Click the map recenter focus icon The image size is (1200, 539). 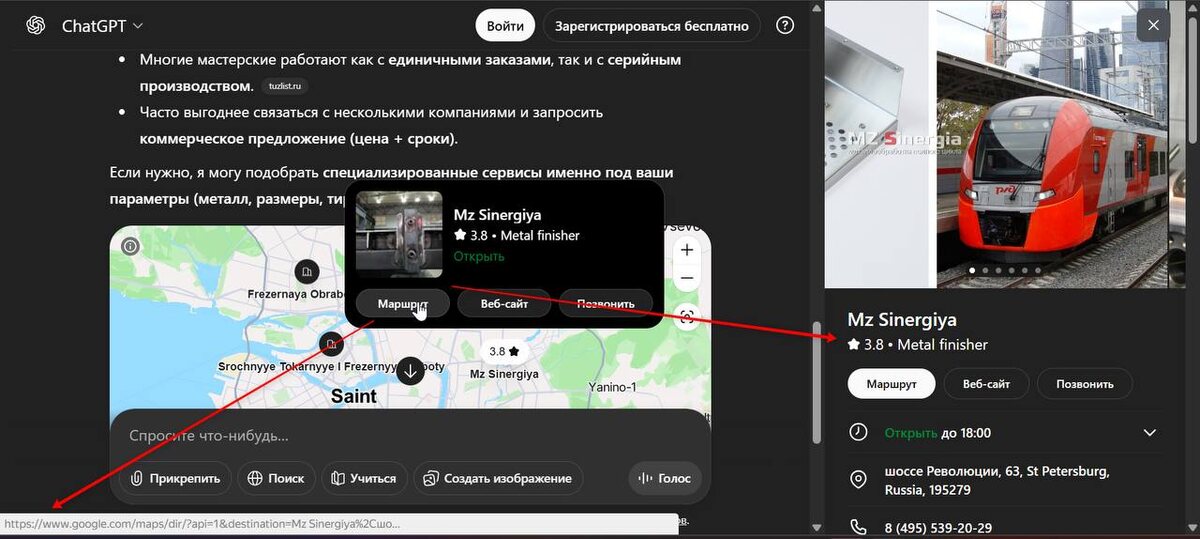click(x=687, y=317)
